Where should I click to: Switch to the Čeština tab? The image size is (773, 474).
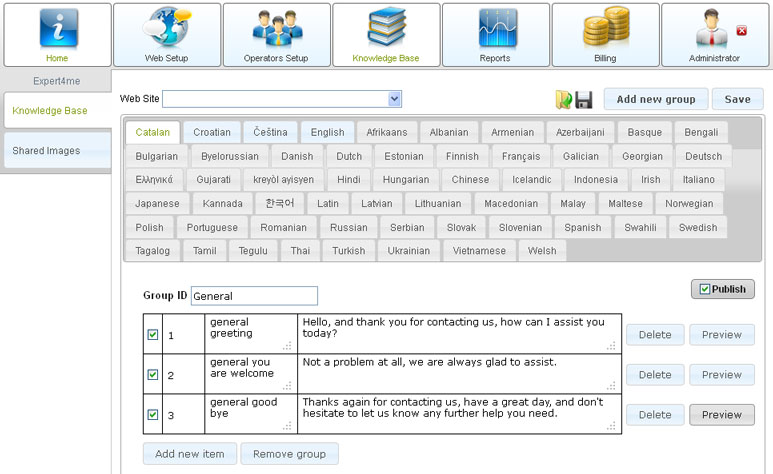[270, 132]
